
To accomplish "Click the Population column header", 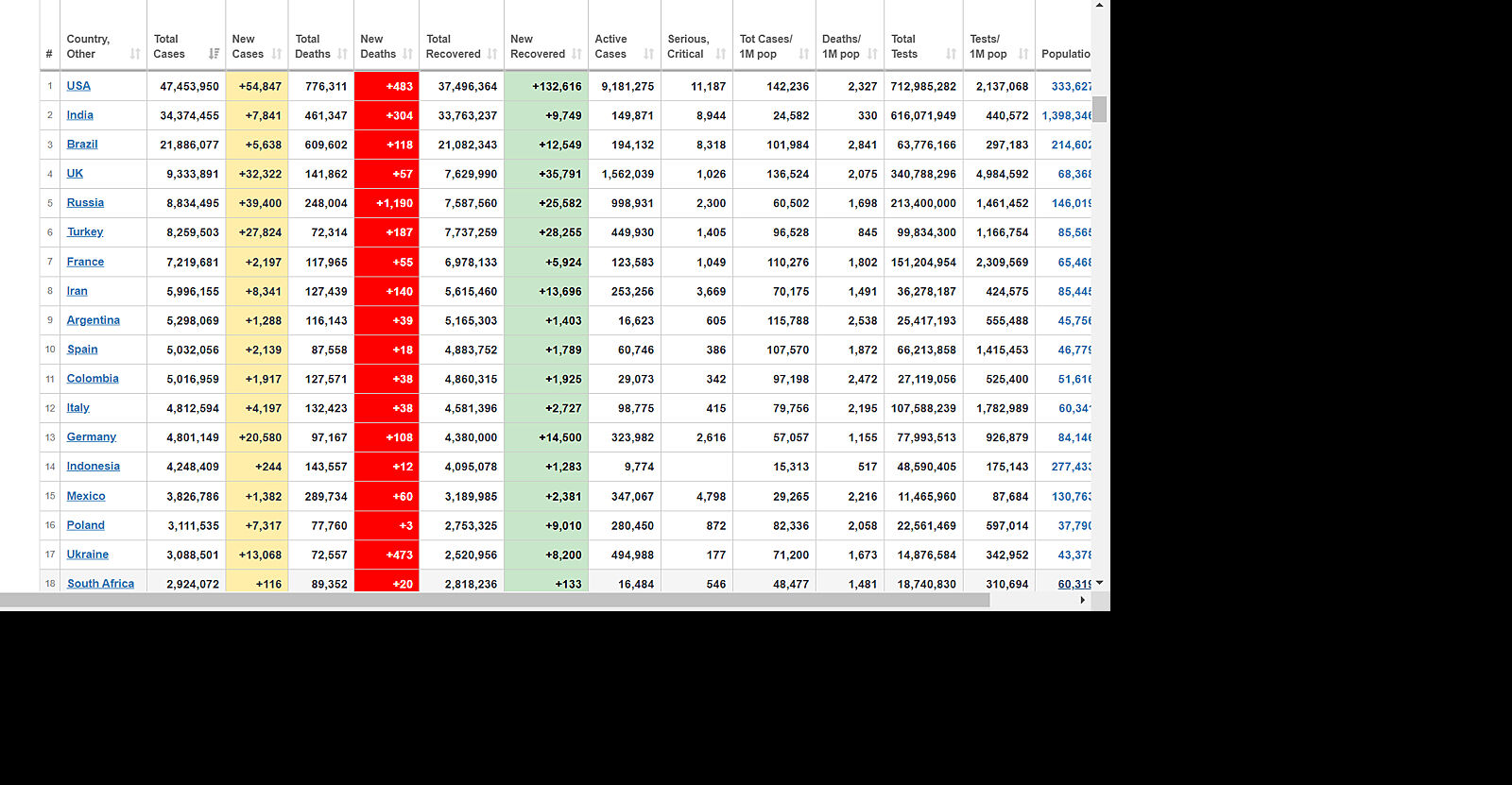I will pyautogui.click(x=1065, y=54).
